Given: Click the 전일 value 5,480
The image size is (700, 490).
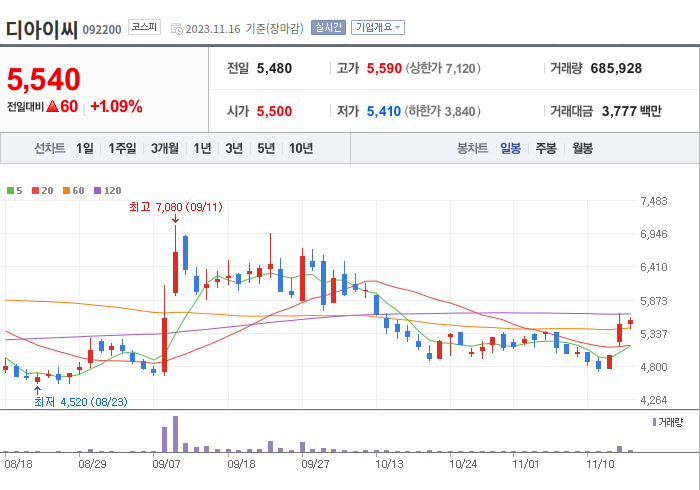Looking at the screenshot, I should 274,68.
